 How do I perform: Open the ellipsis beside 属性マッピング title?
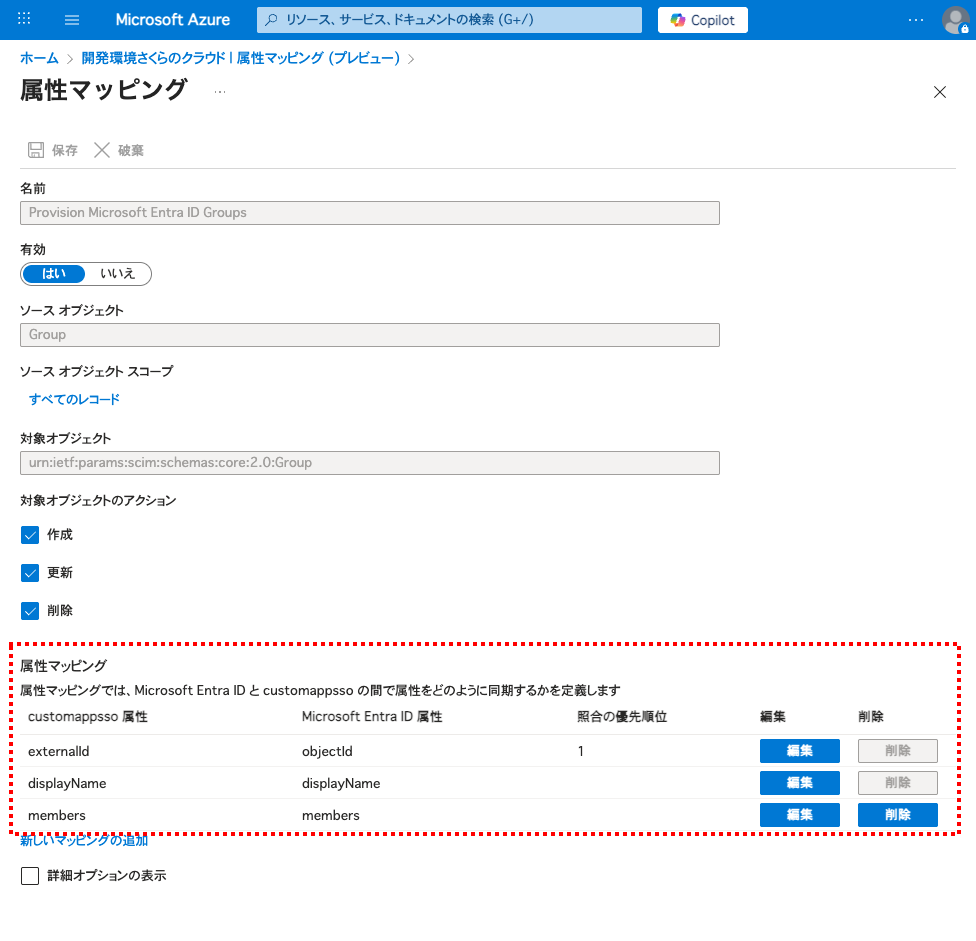(x=219, y=92)
